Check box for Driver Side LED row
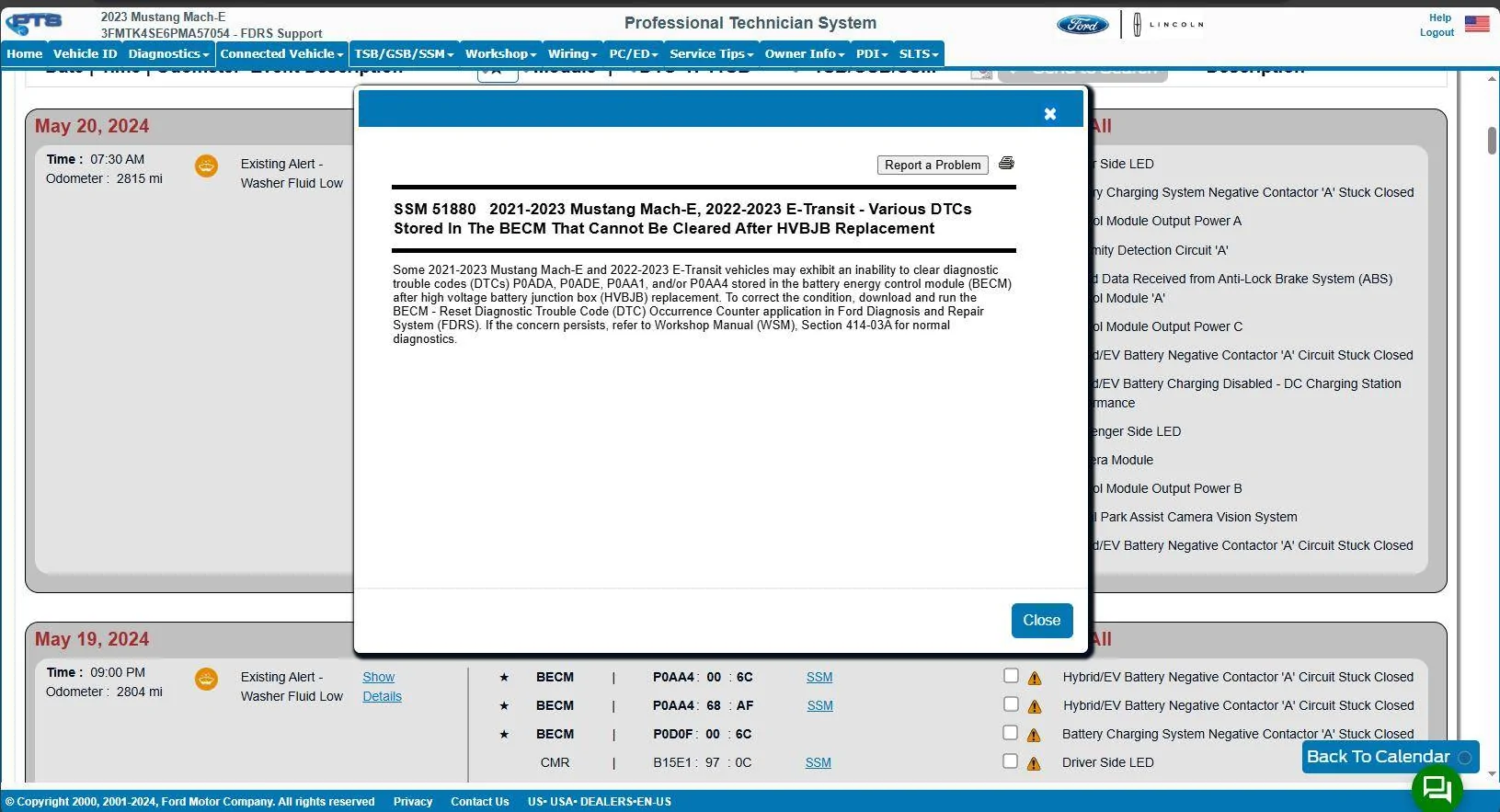This screenshot has height=812, width=1500. point(1010,761)
